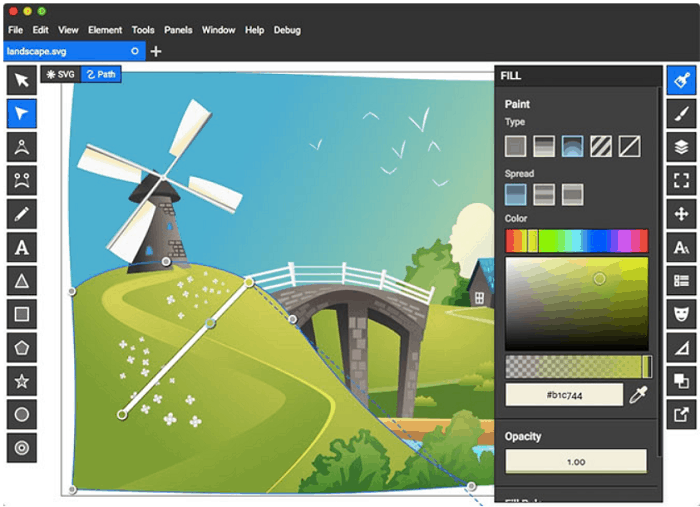Select the middle gradient spread option
The width and height of the screenshot is (700, 507).
click(x=544, y=195)
